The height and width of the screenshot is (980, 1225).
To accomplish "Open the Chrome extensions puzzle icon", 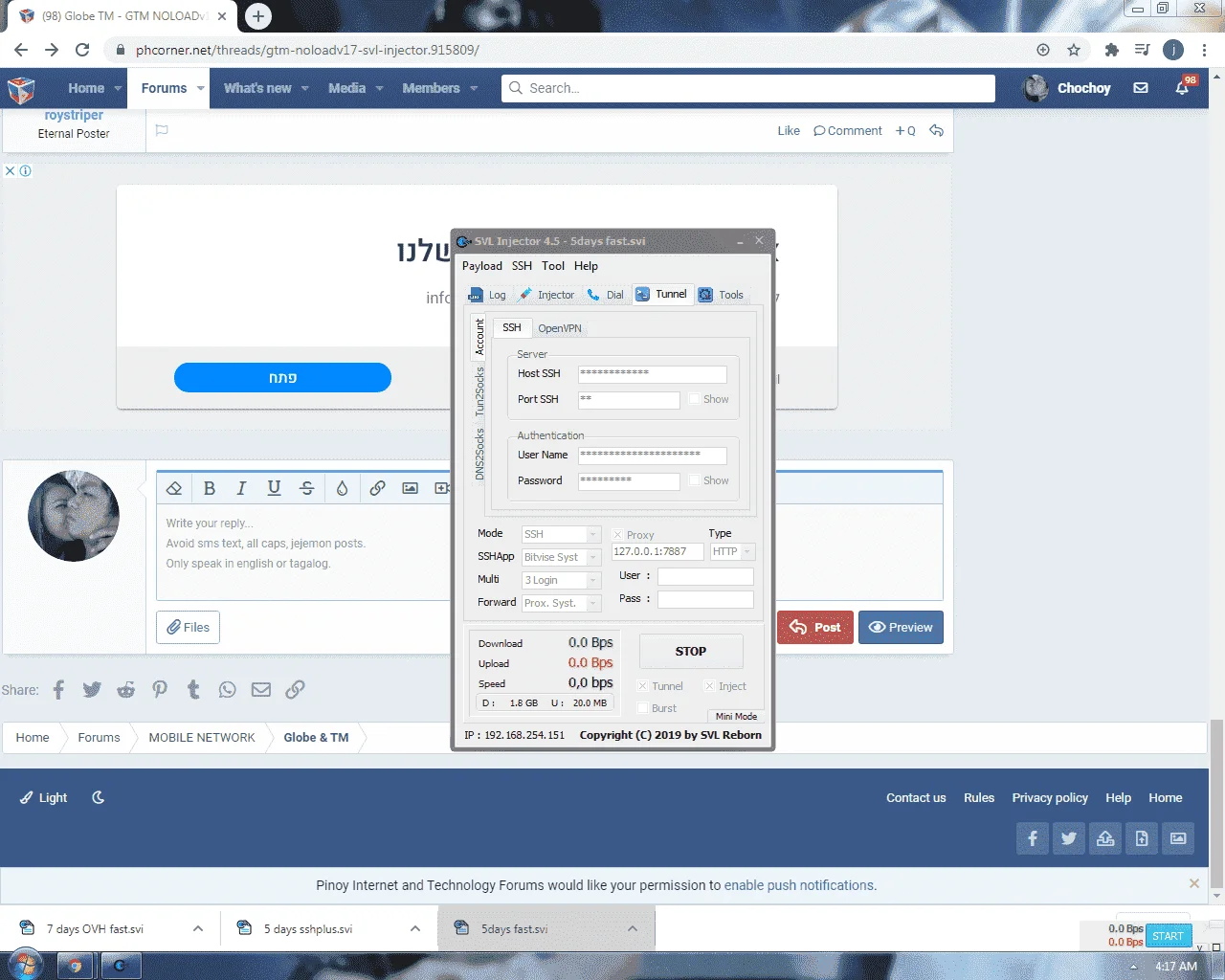I will 1111,50.
